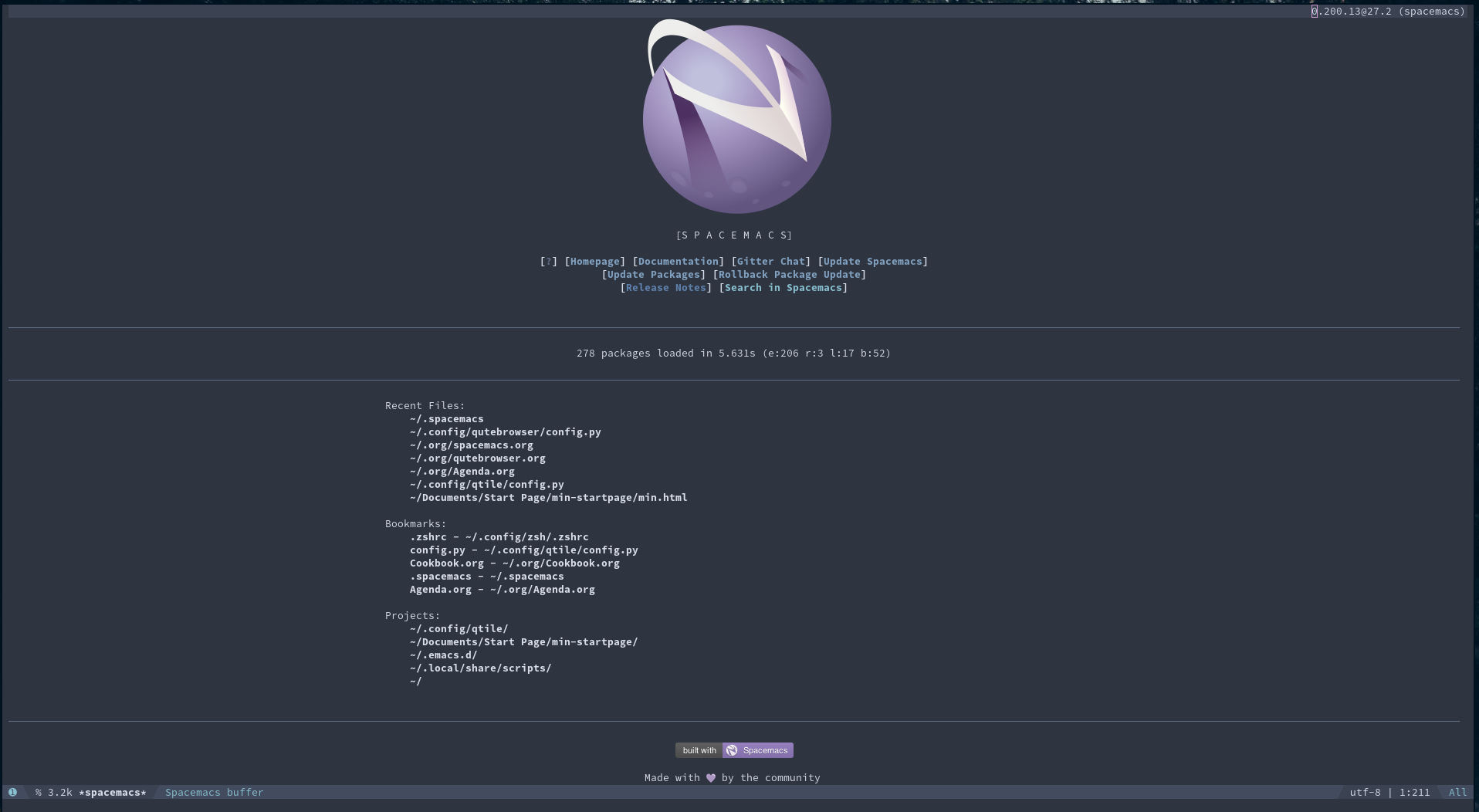This screenshot has width=1479, height=812.
Task: Open recent file ~/.org/qutebrowser.org
Action: [x=478, y=458]
